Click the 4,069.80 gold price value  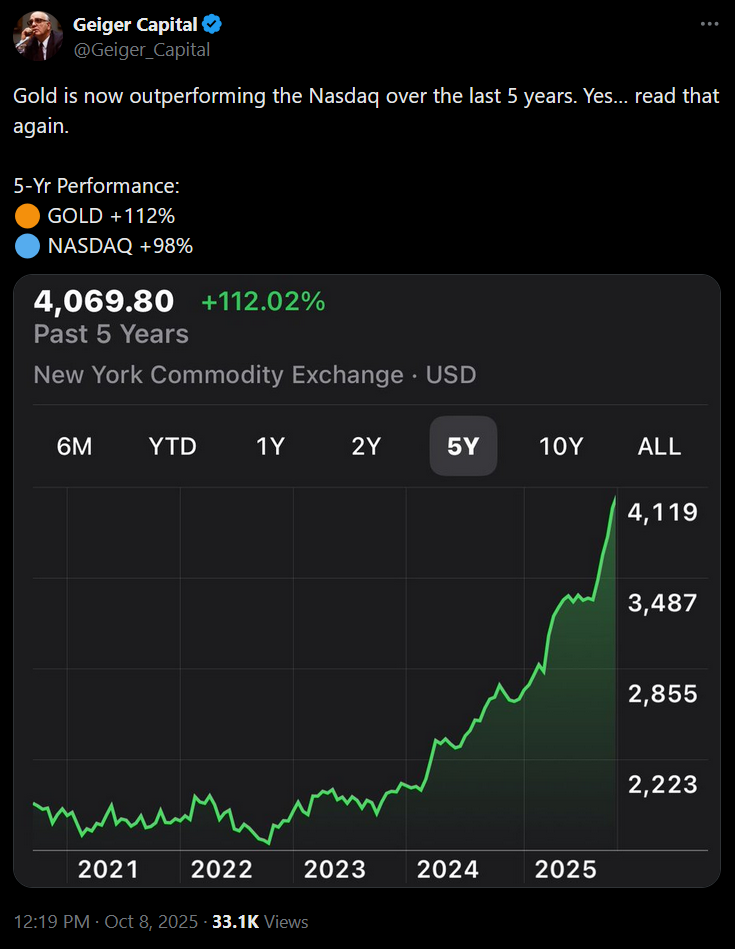pos(104,301)
